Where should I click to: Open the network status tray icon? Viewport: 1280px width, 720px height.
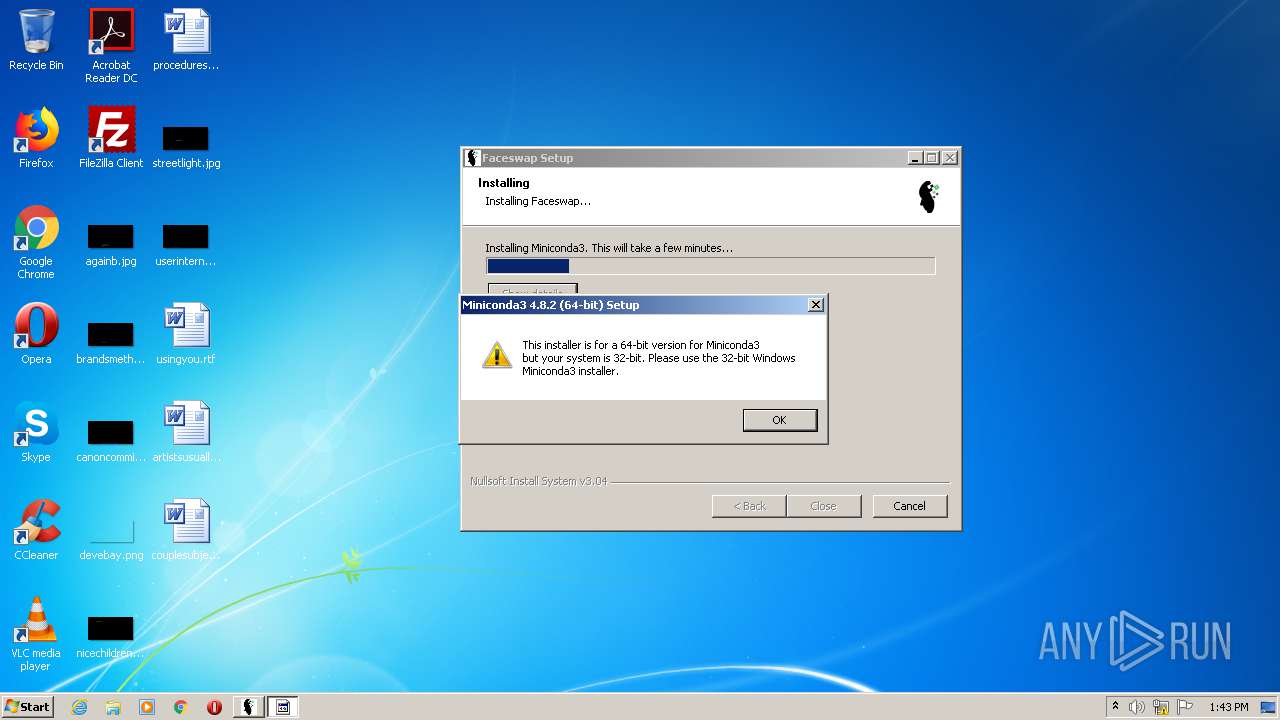click(x=1161, y=707)
